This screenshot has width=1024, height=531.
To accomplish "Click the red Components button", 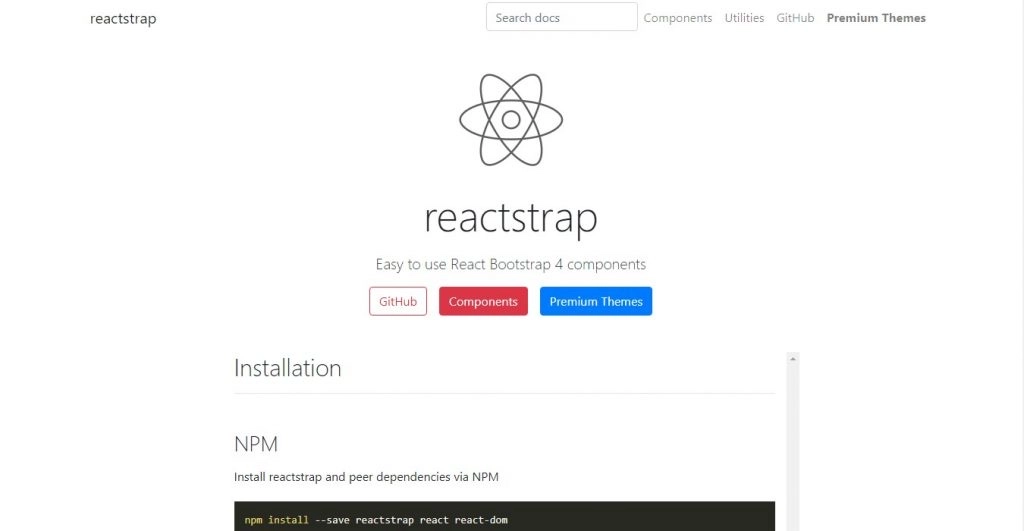I will 483,301.
